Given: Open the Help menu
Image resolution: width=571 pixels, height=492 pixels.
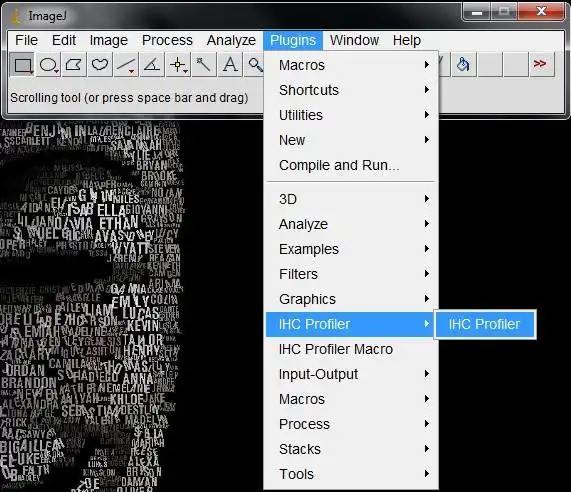Looking at the screenshot, I should click(x=407, y=40).
